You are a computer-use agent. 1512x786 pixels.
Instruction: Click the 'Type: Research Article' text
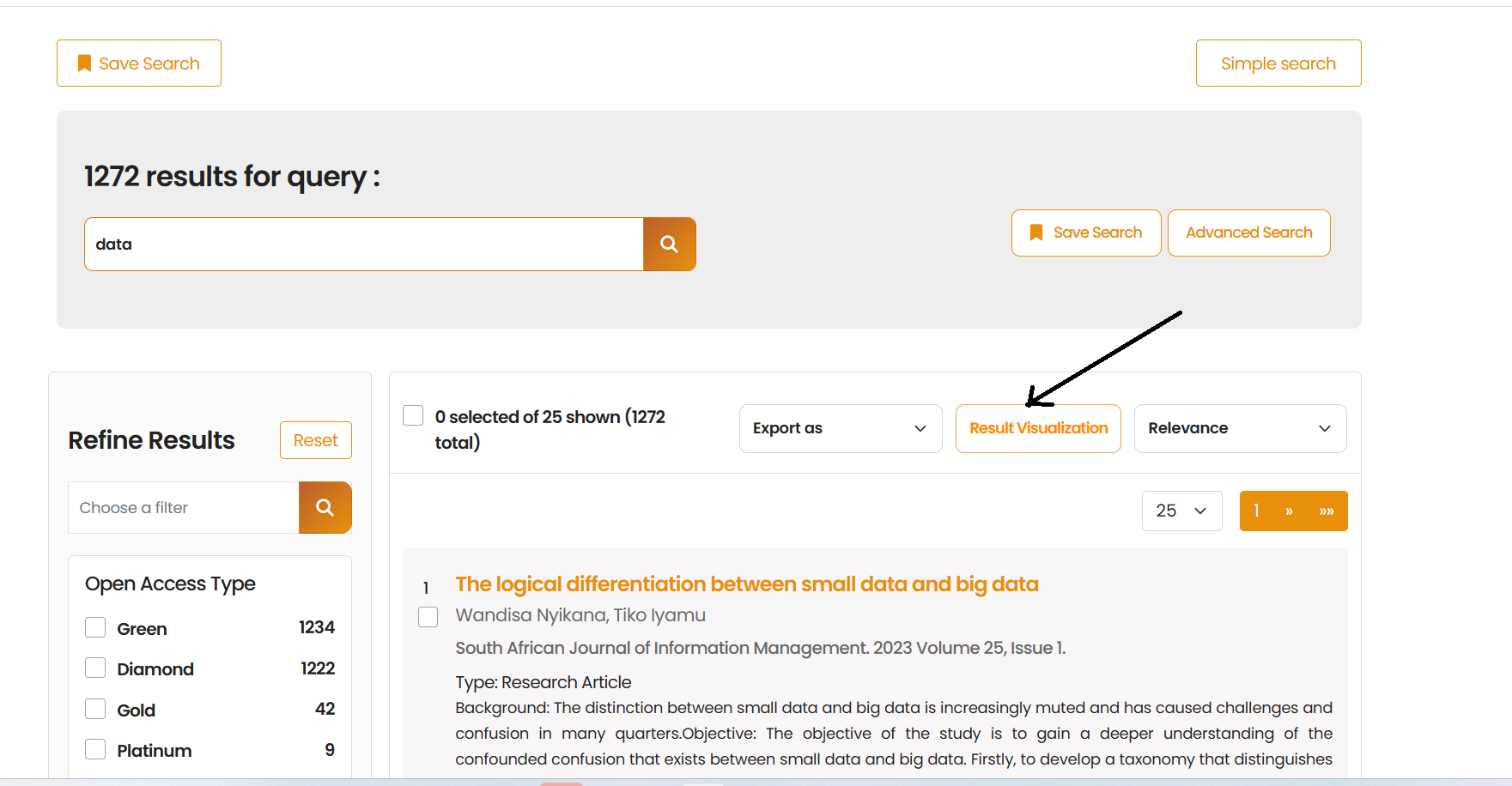point(543,682)
